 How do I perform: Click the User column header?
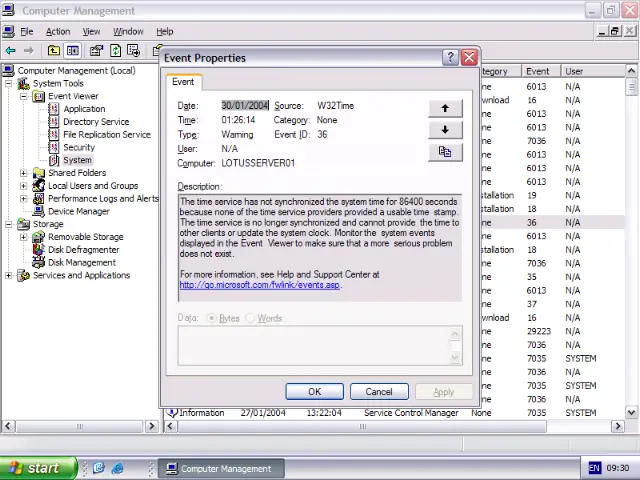593,71
